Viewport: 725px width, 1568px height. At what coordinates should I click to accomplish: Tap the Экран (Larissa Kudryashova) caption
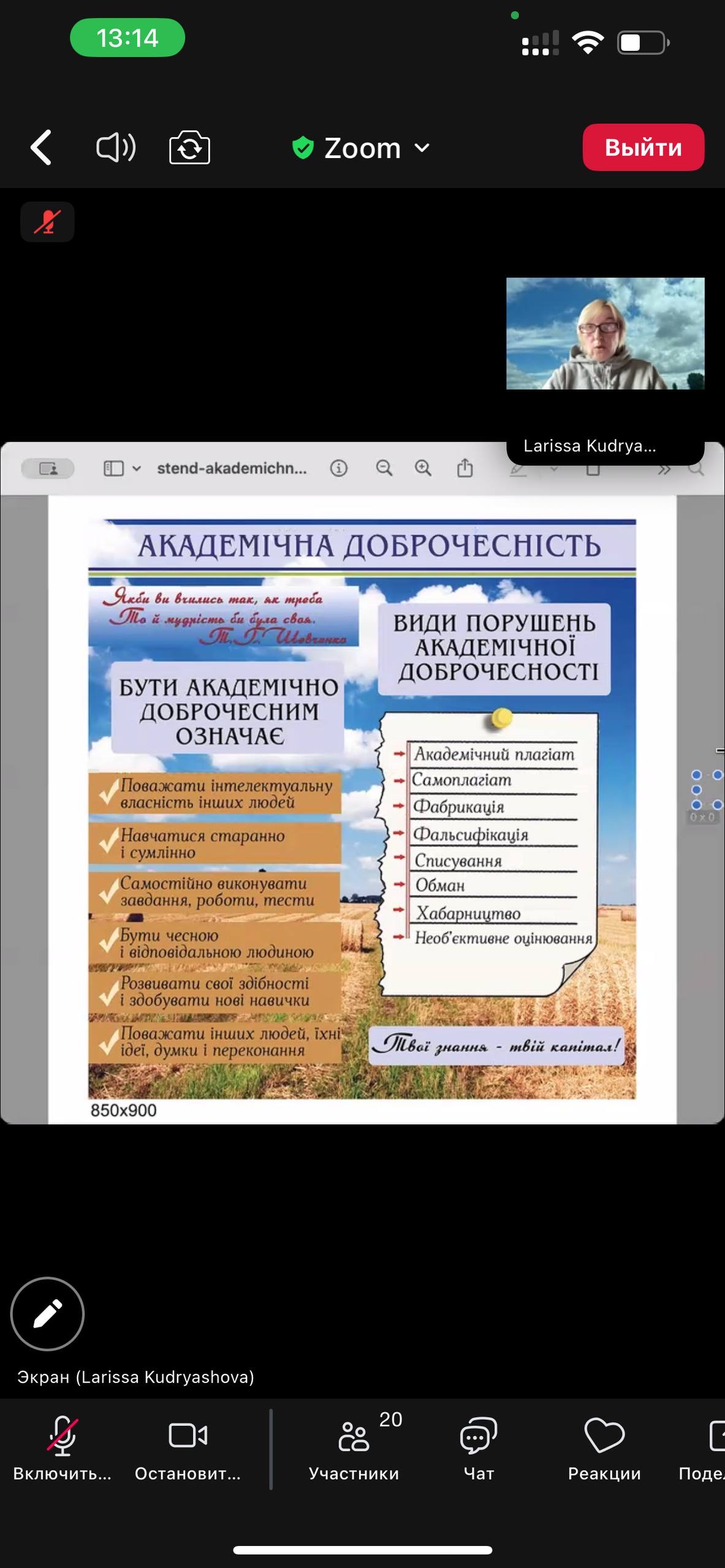pyautogui.click(x=135, y=1377)
